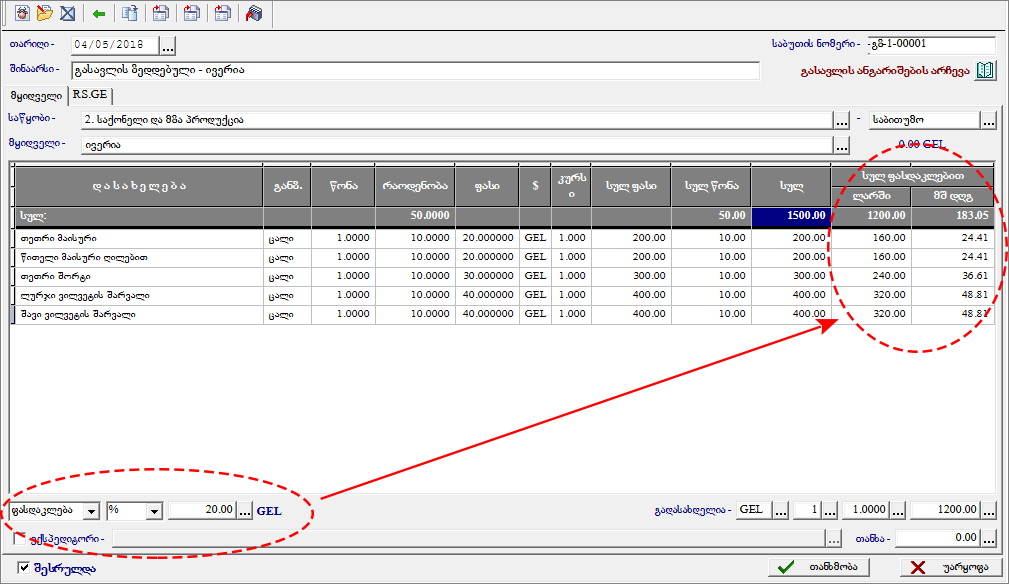Enable the ექსპედიტორი checkbox
This screenshot has height=584, width=1009.
point(21,539)
